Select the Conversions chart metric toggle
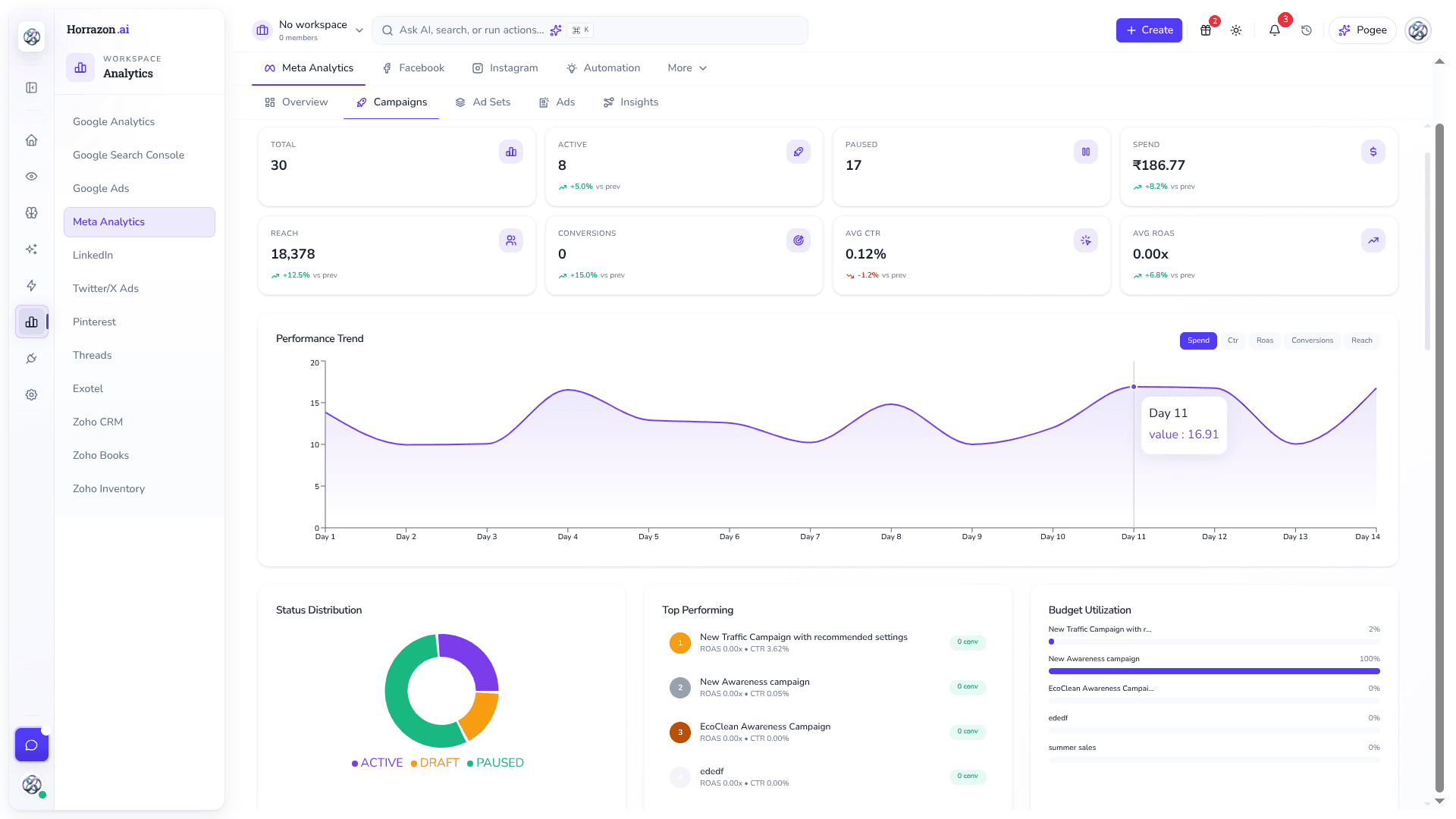Viewport: 1456px width, 819px height. click(x=1312, y=340)
